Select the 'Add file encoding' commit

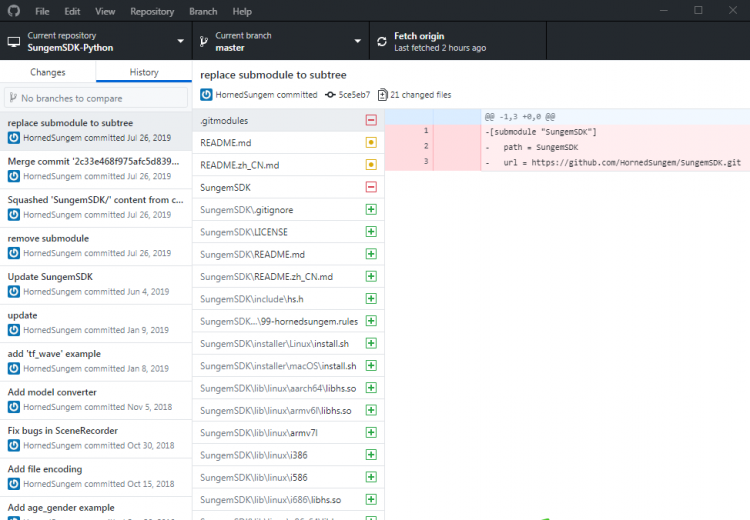96,477
